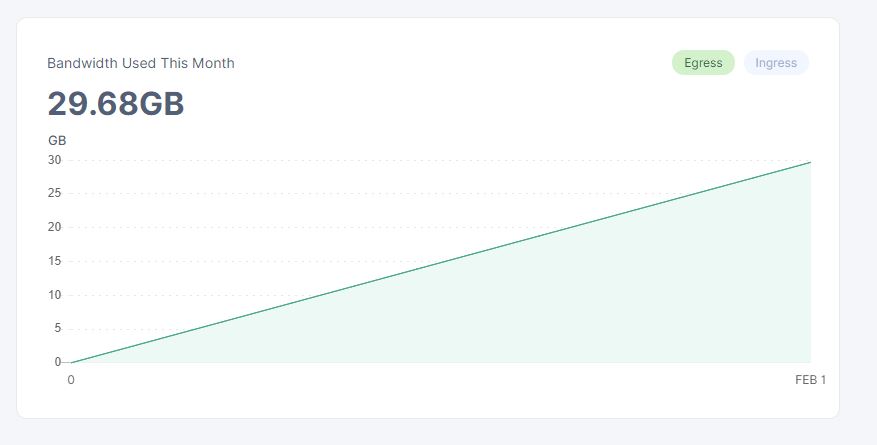Enable the Ingress series pill
Viewport: 877px width, 445px height.
click(x=776, y=63)
